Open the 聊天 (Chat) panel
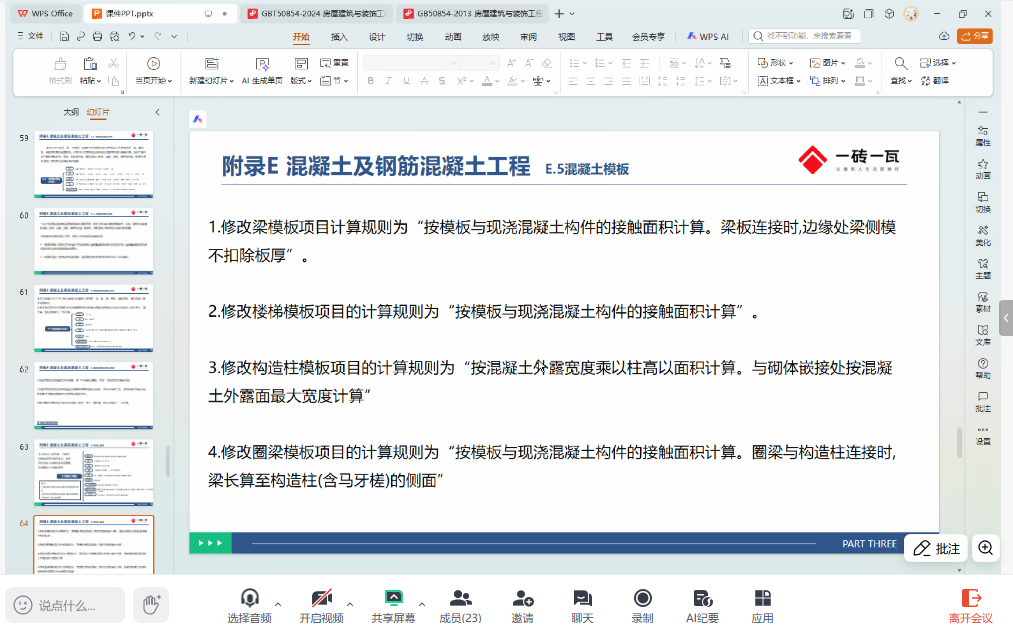Screen dimensions: 1013x633 [582, 604]
